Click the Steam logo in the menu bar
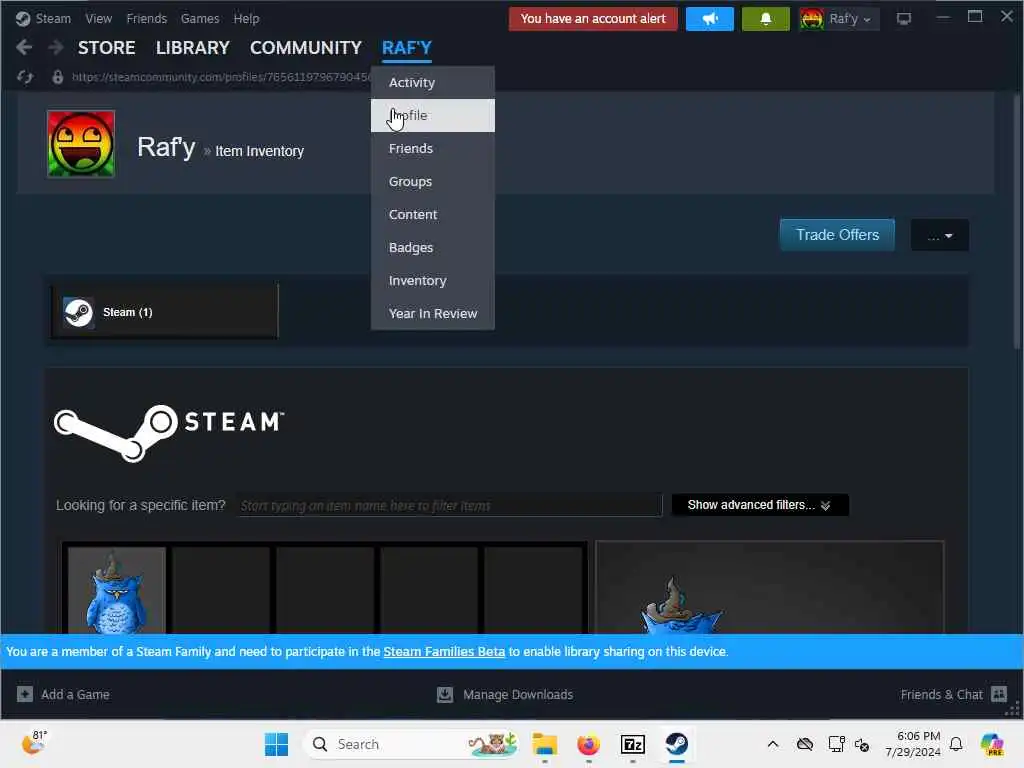This screenshot has height=768, width=1024. 23,19
